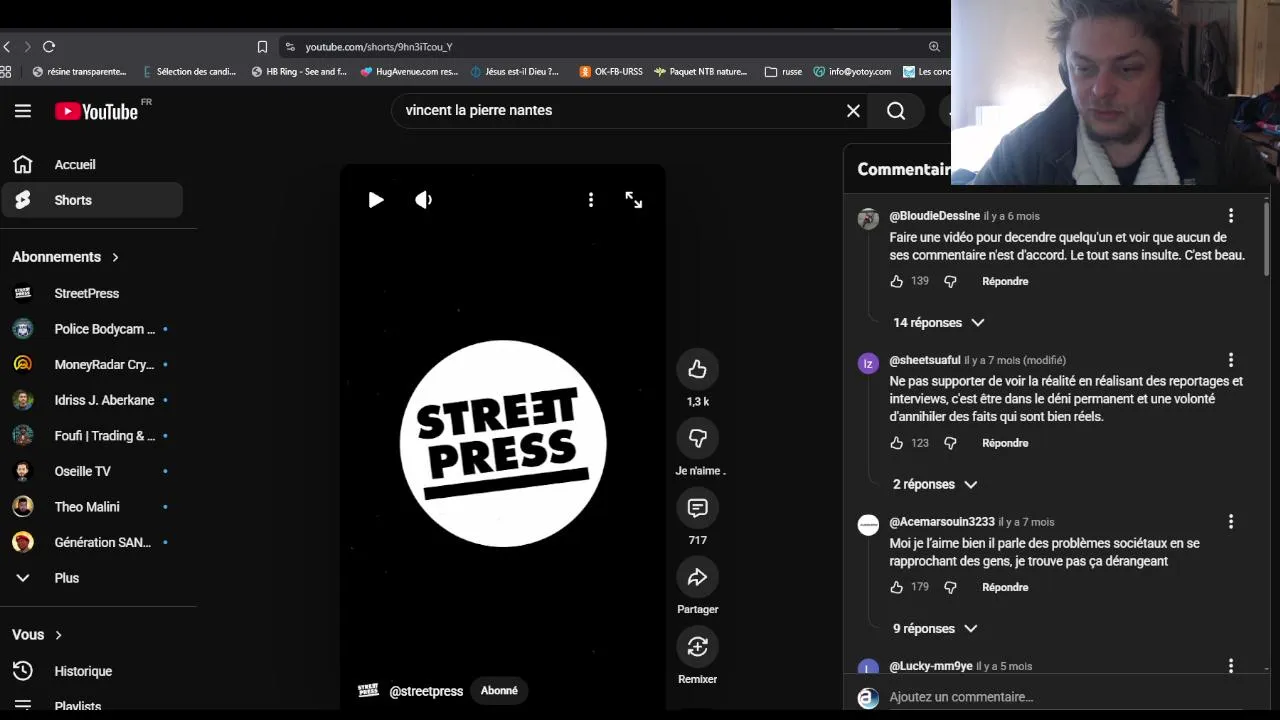Reply to the @Acemarsouin3233 comment
This screenshot has width=1280, height=720.
pyautogui.click(x=1005, y=588)
